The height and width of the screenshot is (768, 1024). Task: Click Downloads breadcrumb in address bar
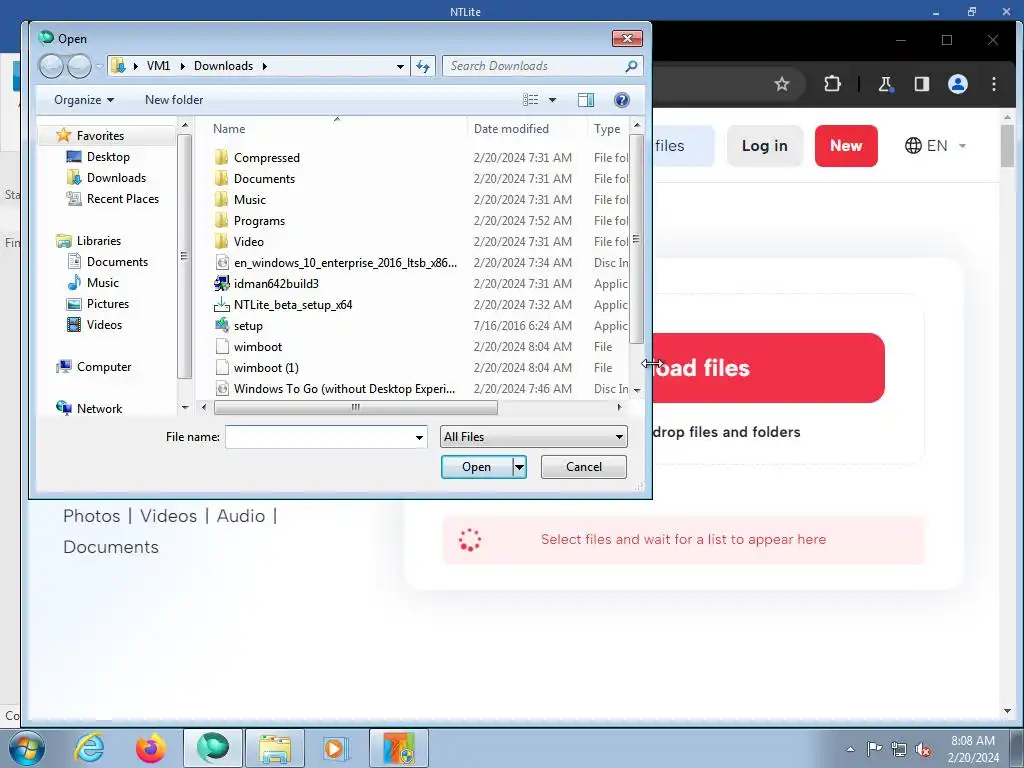[223, 66]
